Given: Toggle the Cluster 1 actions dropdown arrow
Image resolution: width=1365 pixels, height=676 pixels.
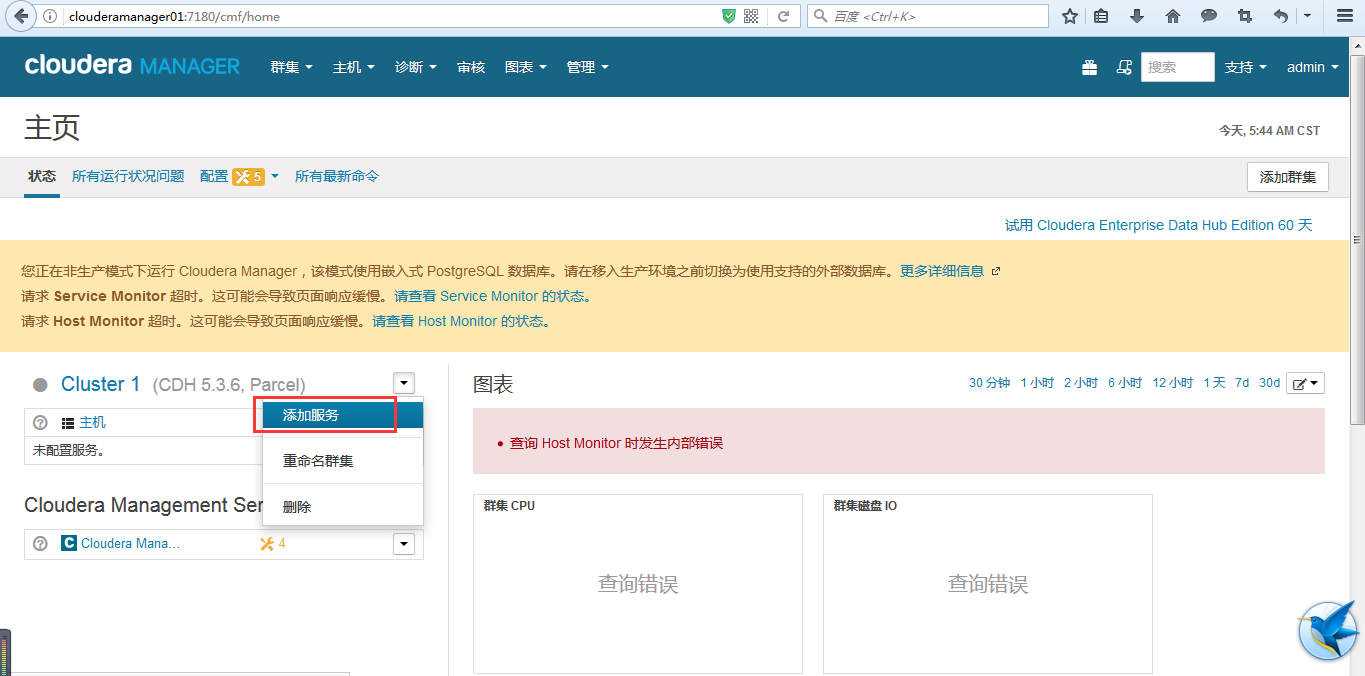Looking at the screenshot, I should tap(403, 383).
